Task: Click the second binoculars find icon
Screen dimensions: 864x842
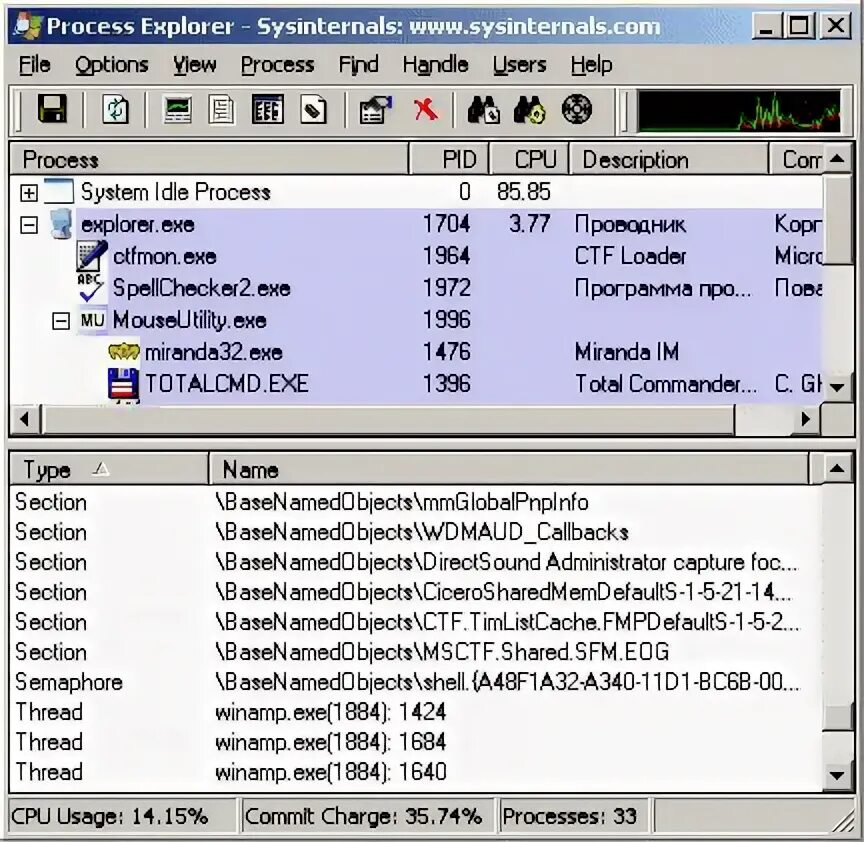Action: [x=530, y=109]
